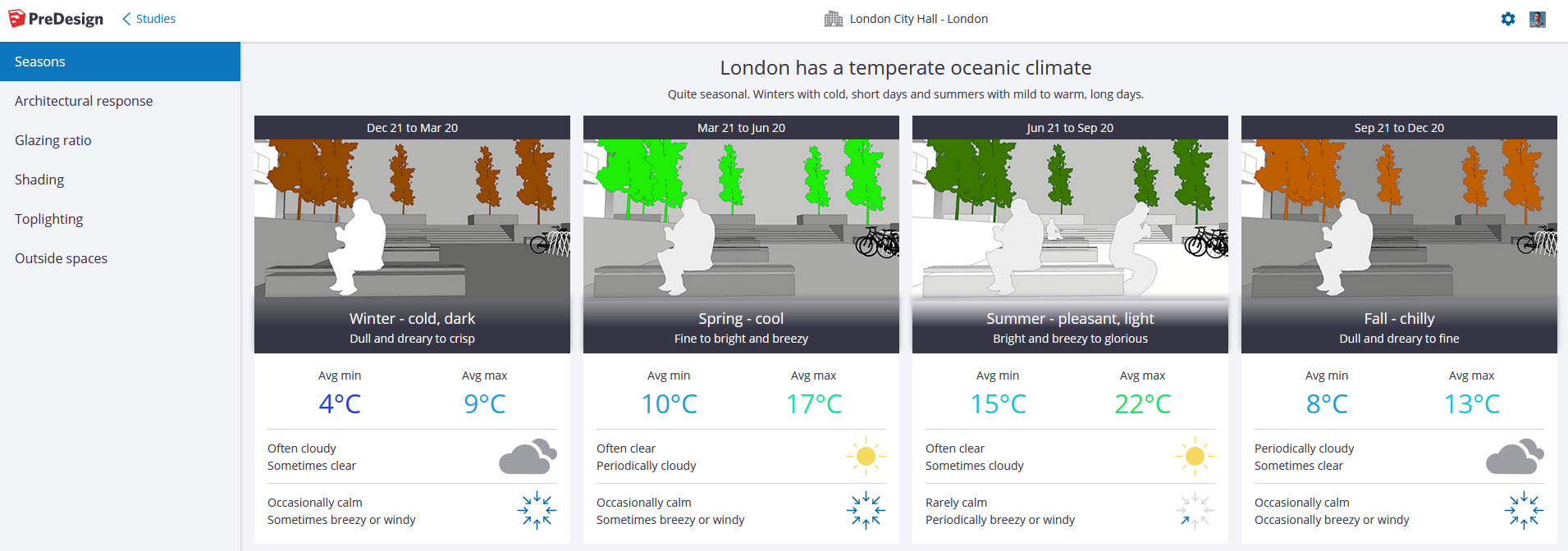Click the user profile avatar

[x=1538, y=19]
